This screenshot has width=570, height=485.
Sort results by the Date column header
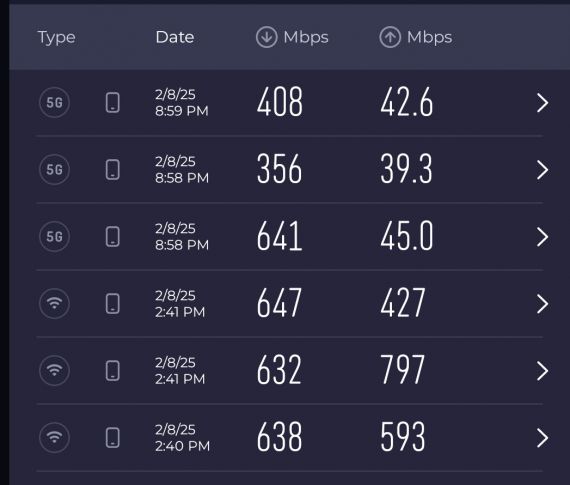175,37
